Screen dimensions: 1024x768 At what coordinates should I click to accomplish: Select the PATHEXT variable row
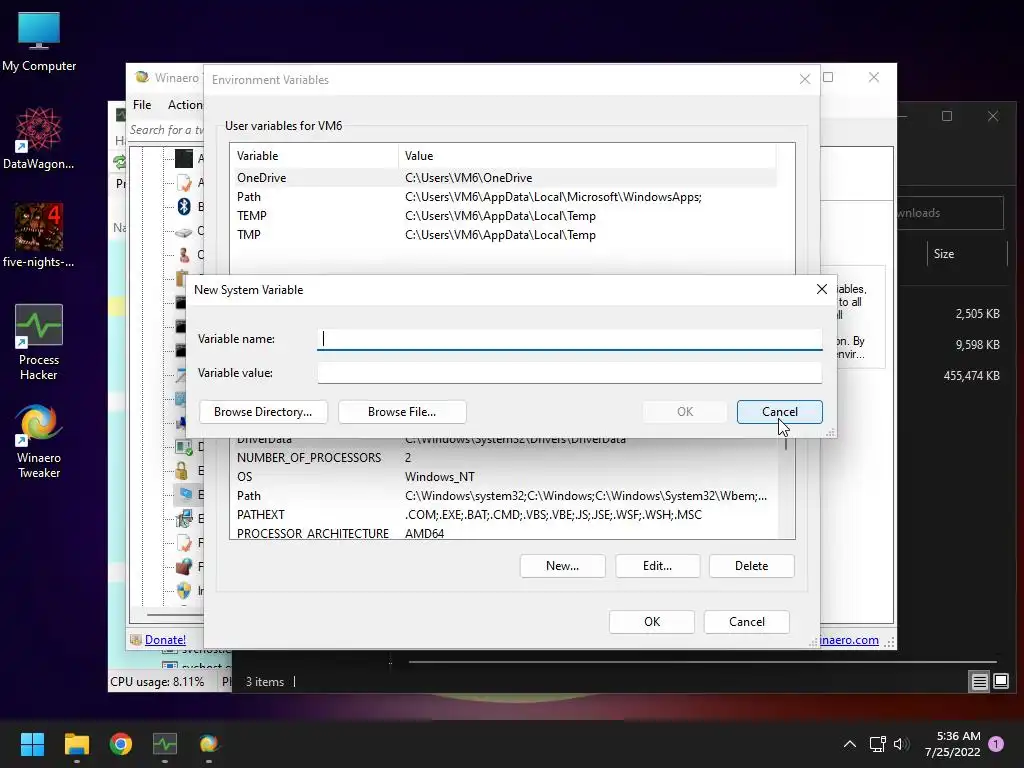pos(505,515)
